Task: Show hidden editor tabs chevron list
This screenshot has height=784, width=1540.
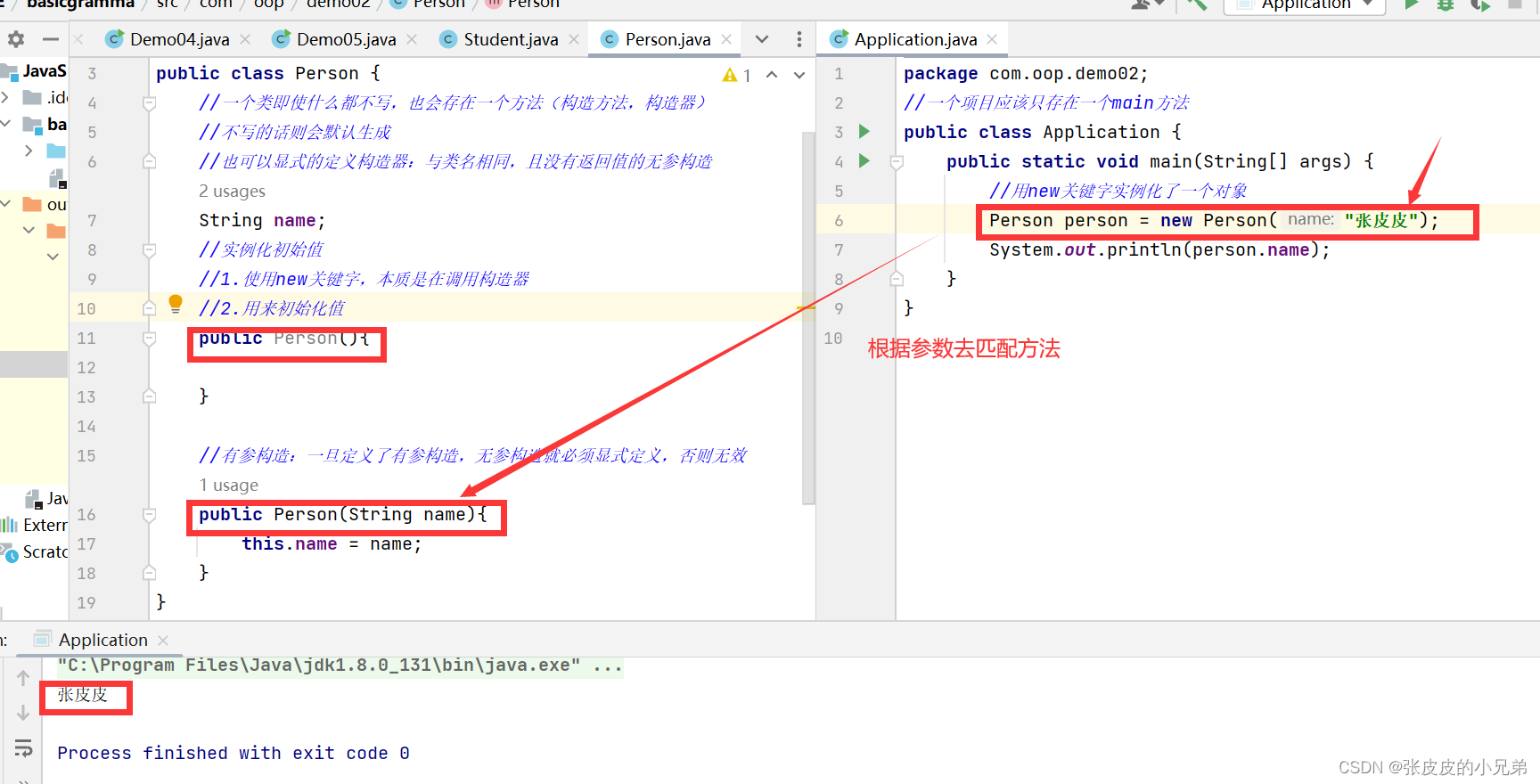Action: click(762, 39)
